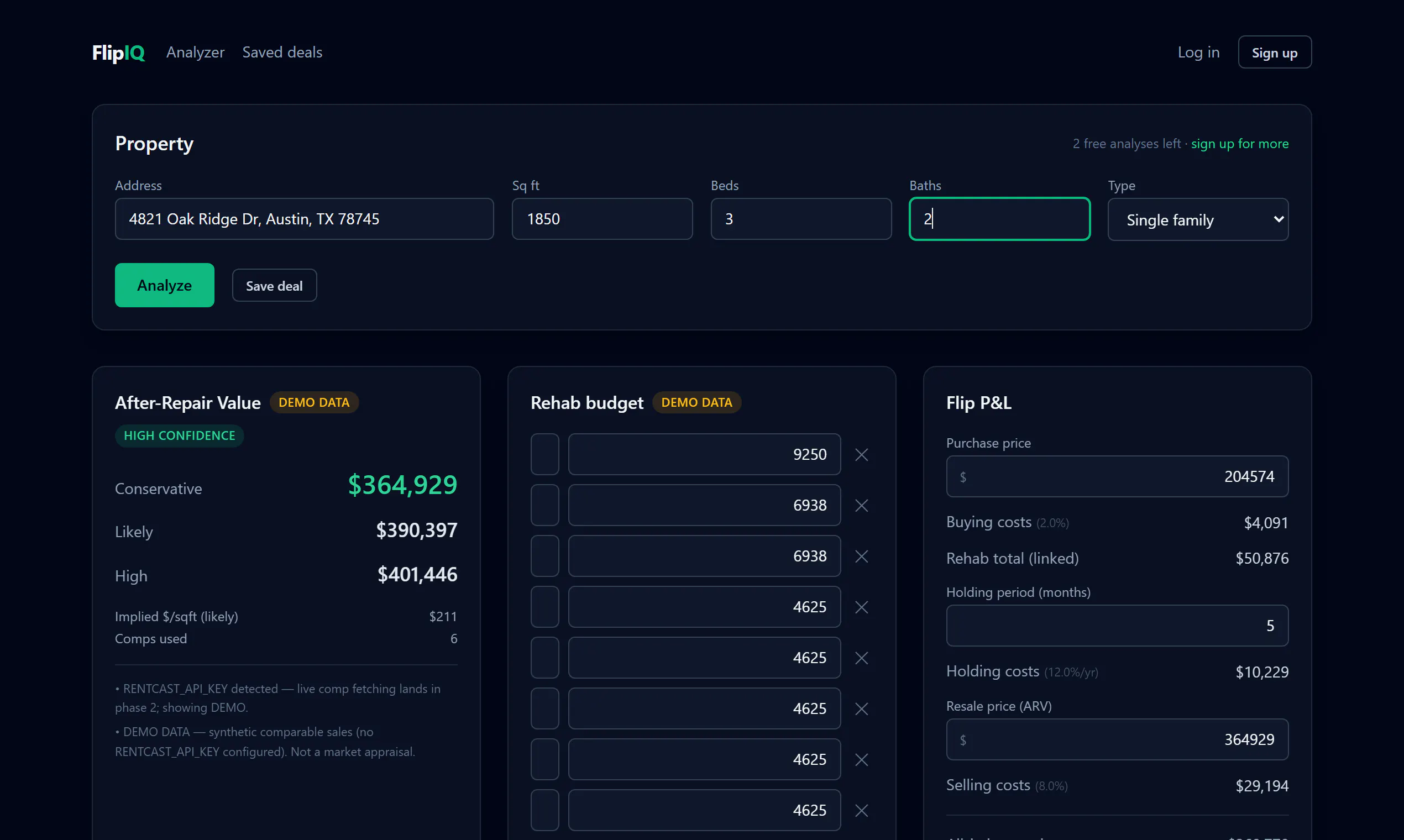1404x840 pixels.
Task: Click the Property heading
Action: click(x=154, y=144)
